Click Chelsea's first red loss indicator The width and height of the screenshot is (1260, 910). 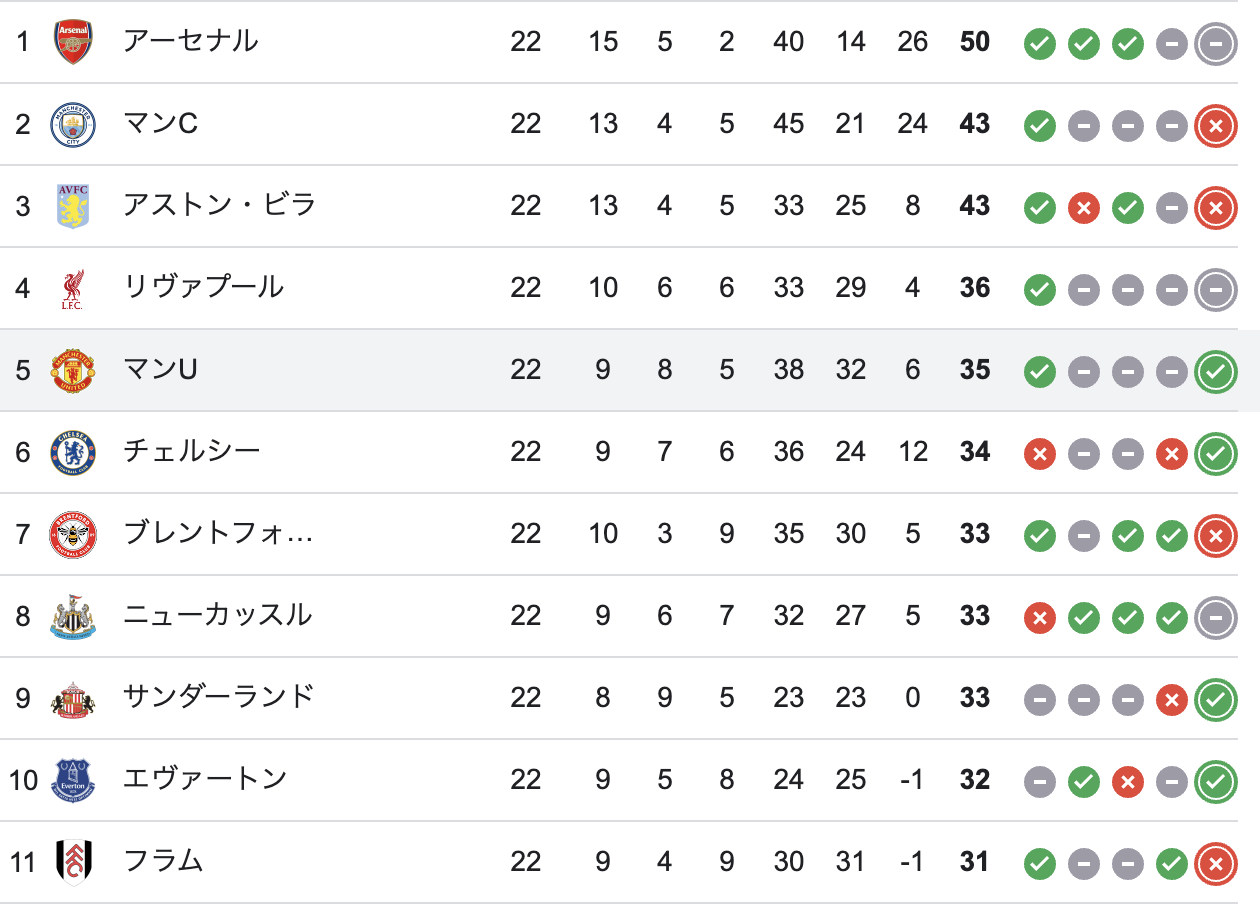tap(1040, 454)
